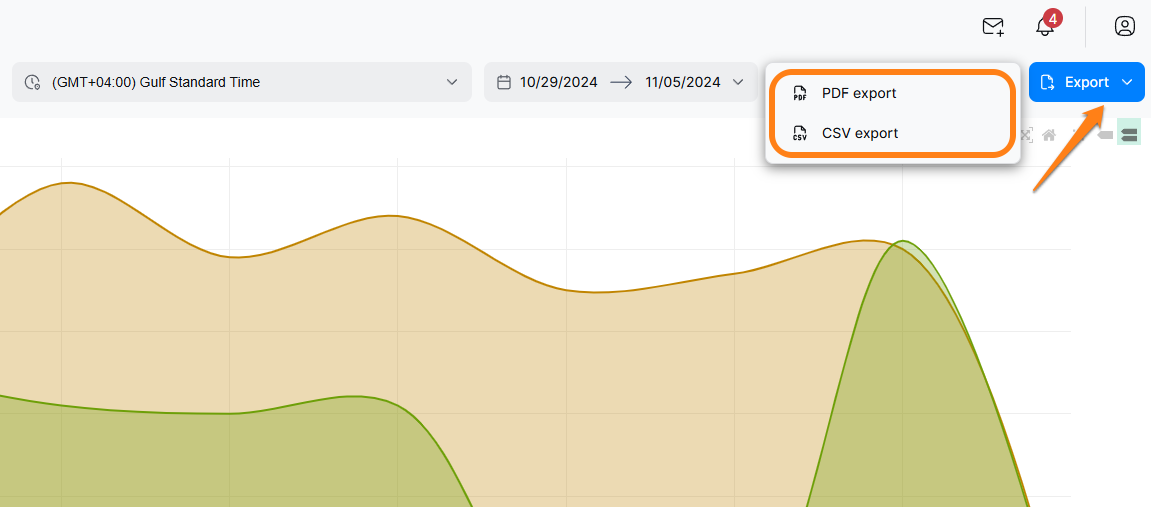The image size is (1151, 507).
Task: Open the user profile icon
Action: click(1125, 27)
